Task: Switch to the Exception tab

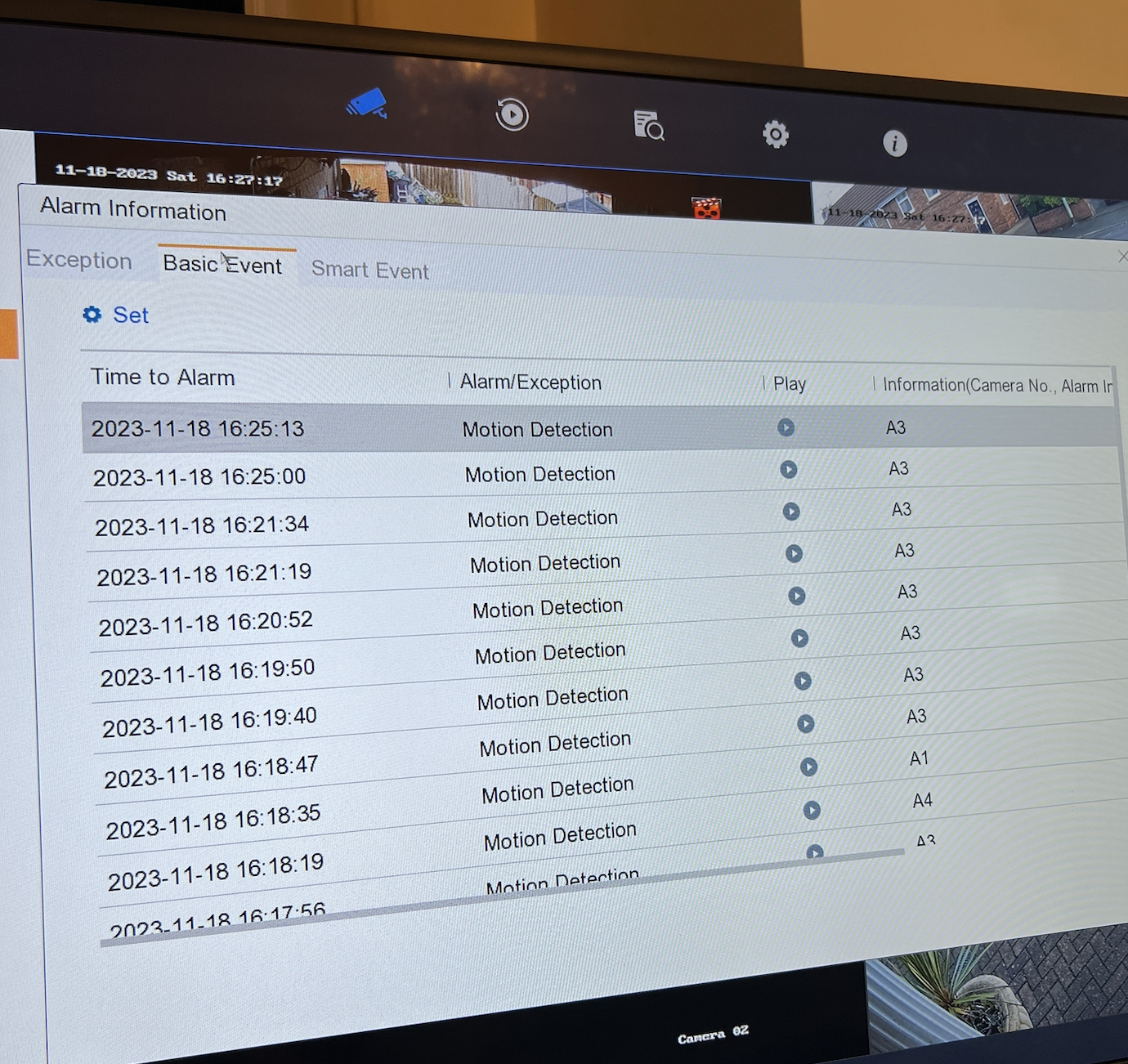Action: pos(79,260)
